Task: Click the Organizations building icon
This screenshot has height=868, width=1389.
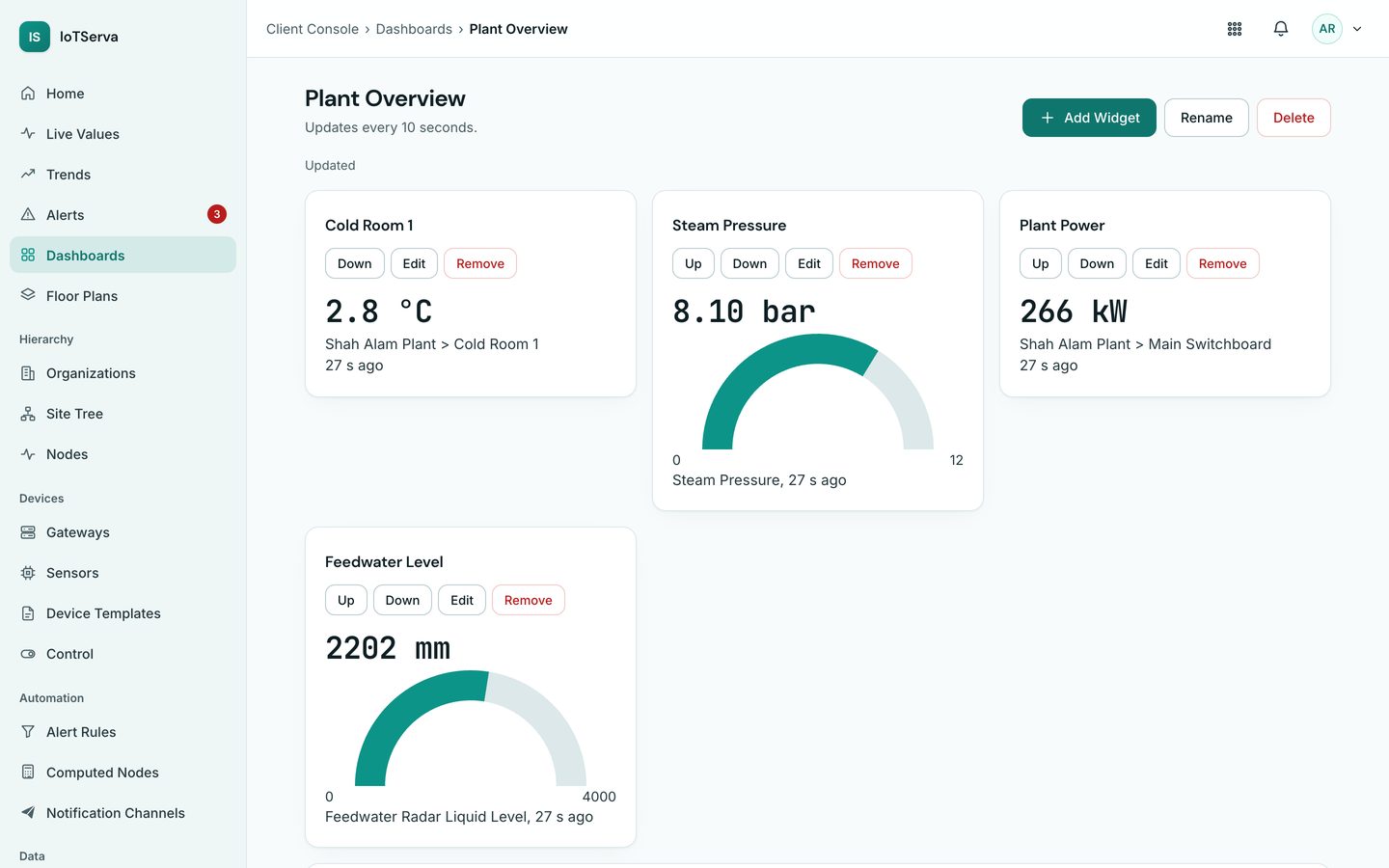Action: point(28,373)
